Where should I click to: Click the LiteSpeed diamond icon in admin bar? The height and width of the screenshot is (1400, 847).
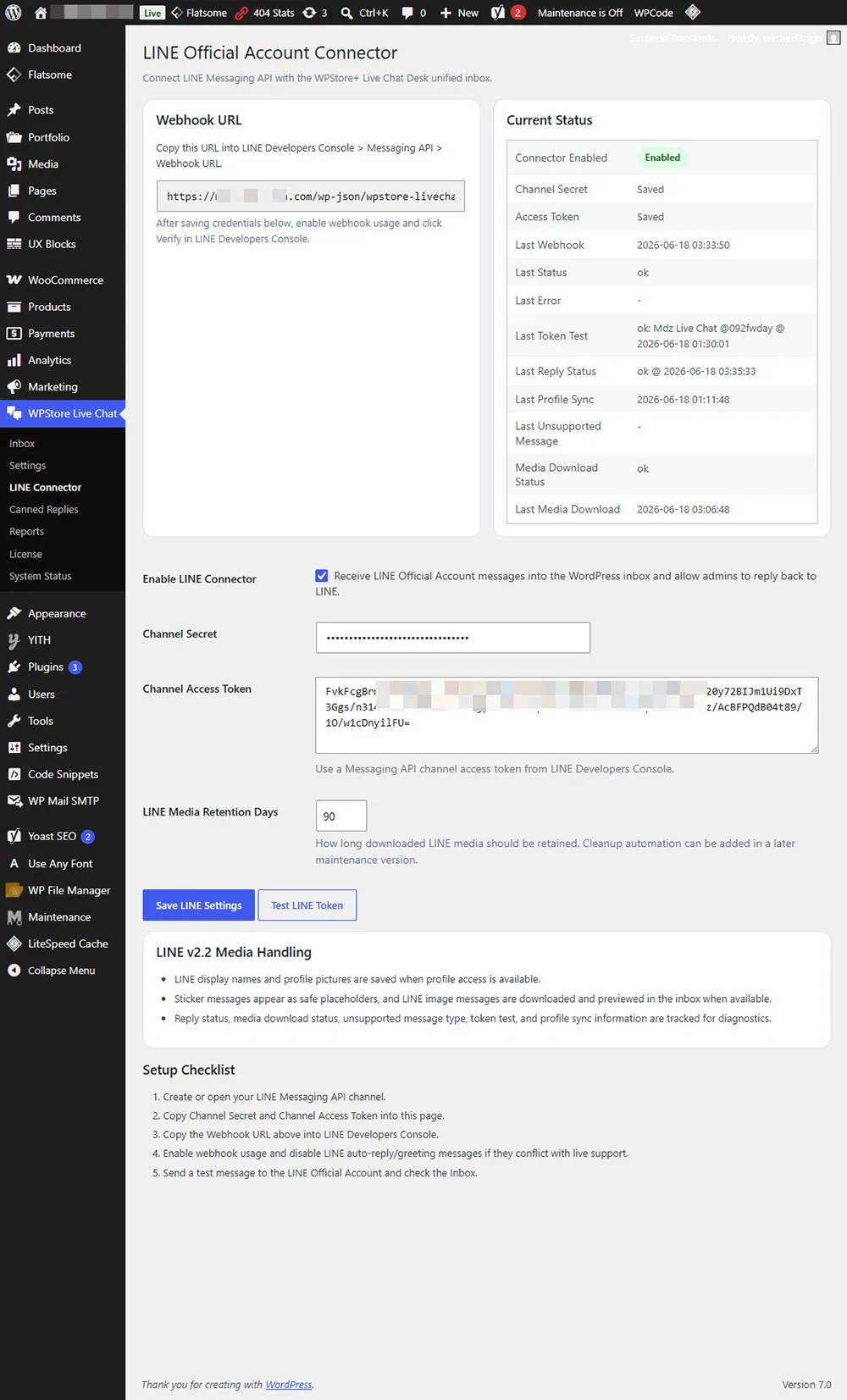tap(692, 12)
